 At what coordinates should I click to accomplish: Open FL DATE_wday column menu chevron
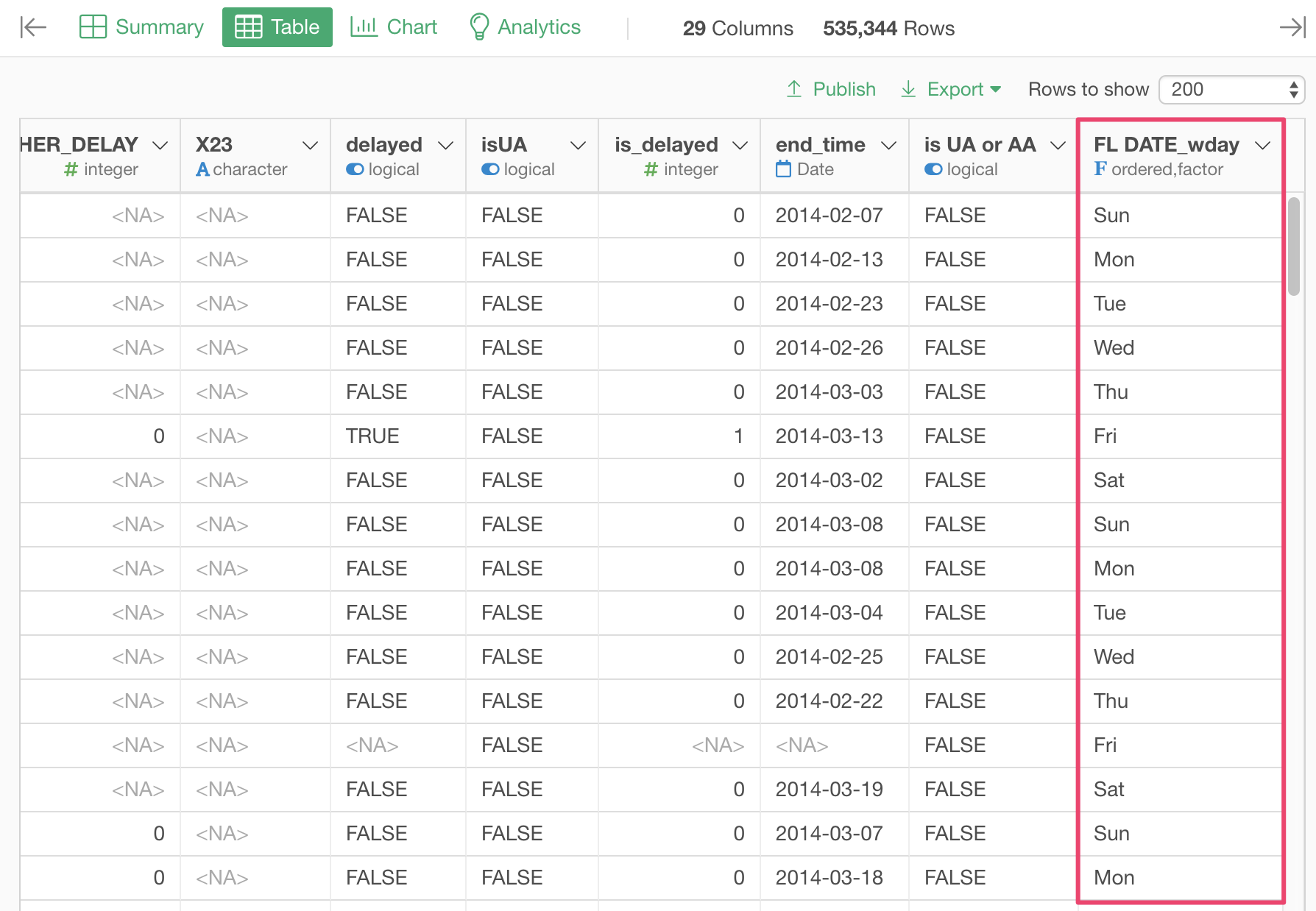tap(1263, 145)
